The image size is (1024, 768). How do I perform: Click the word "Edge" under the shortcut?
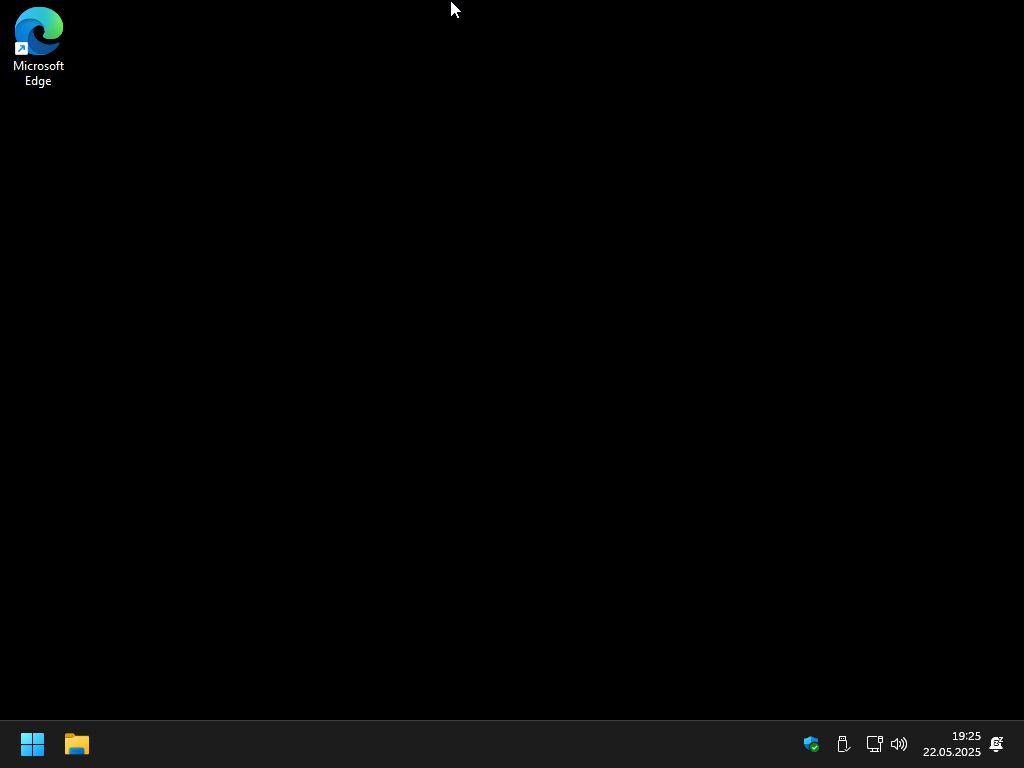click(x=38, y=81)
